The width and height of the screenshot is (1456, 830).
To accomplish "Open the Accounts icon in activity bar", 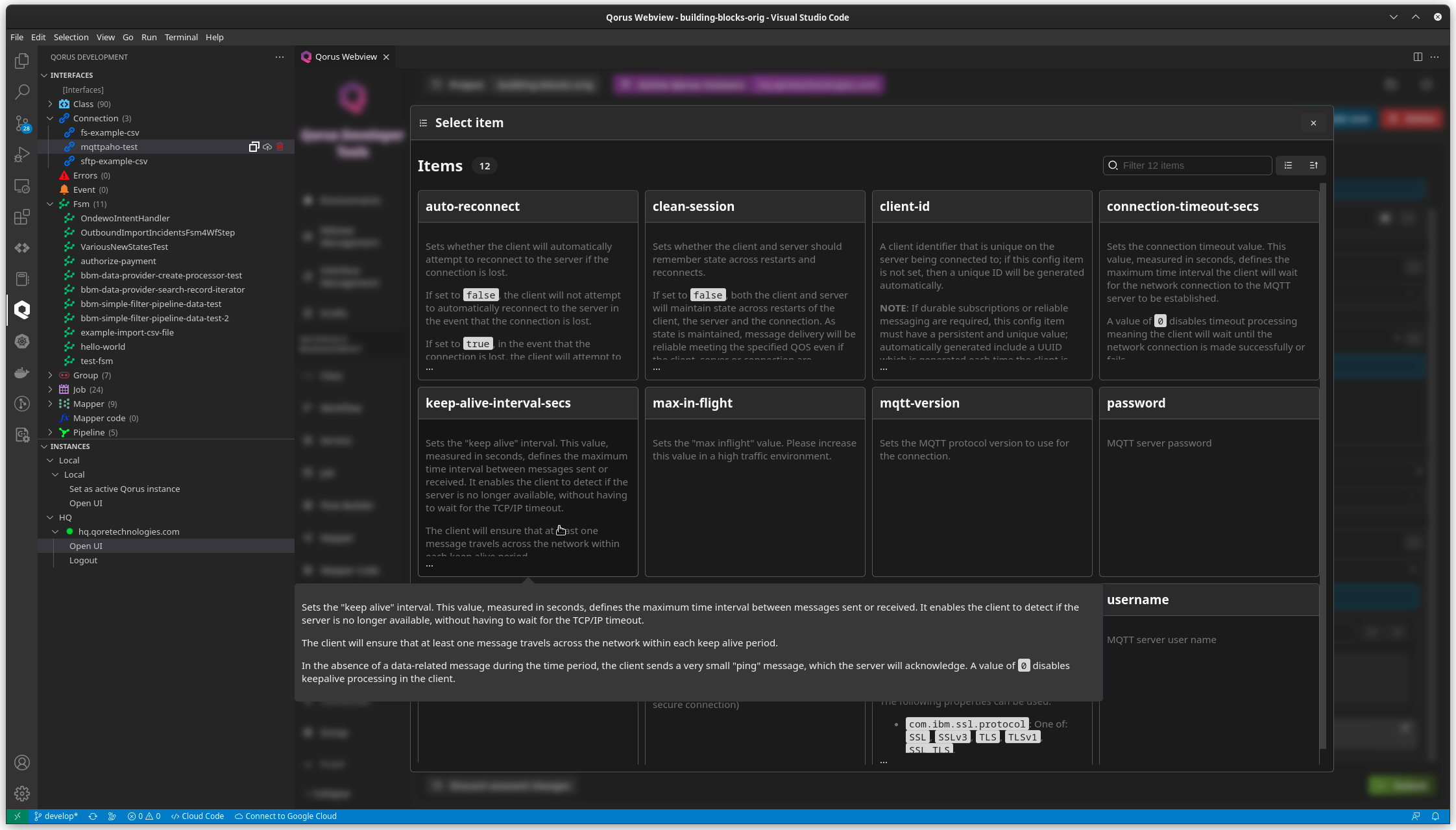I will coord(22,763).
